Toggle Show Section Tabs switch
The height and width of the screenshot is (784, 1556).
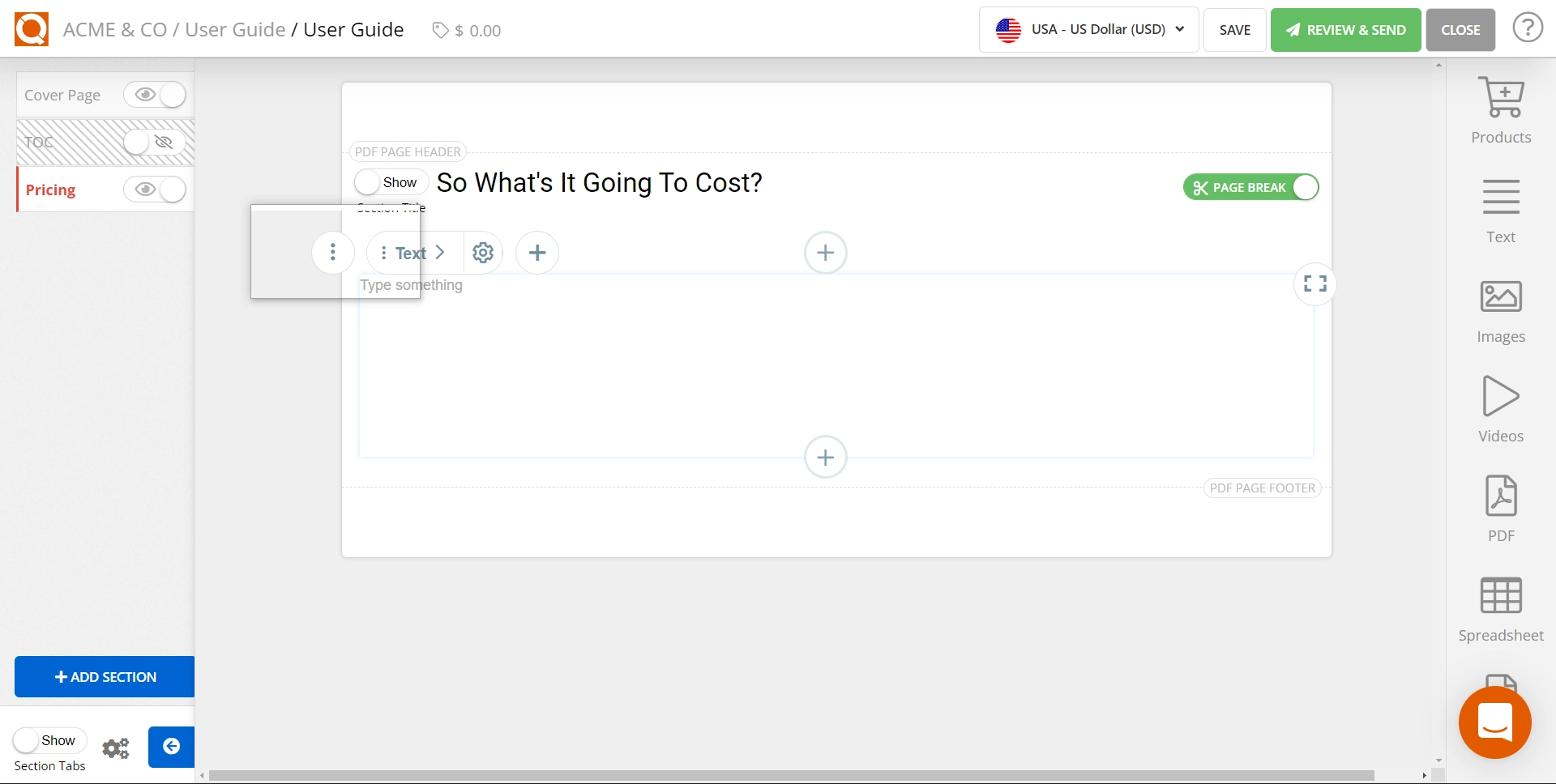(49, 740)
